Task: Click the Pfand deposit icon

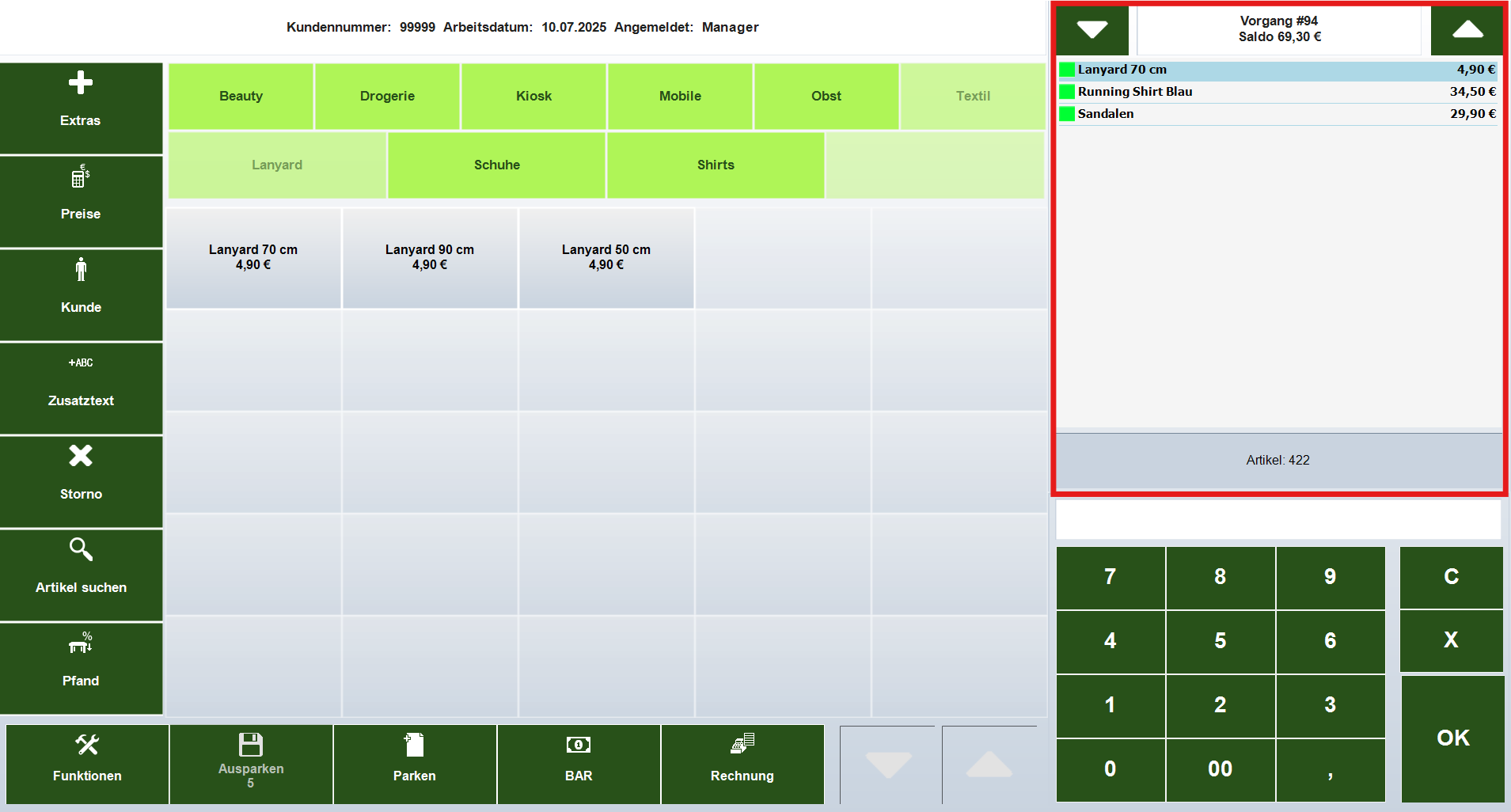Action: pyautogui.click(x=80, y=643)
